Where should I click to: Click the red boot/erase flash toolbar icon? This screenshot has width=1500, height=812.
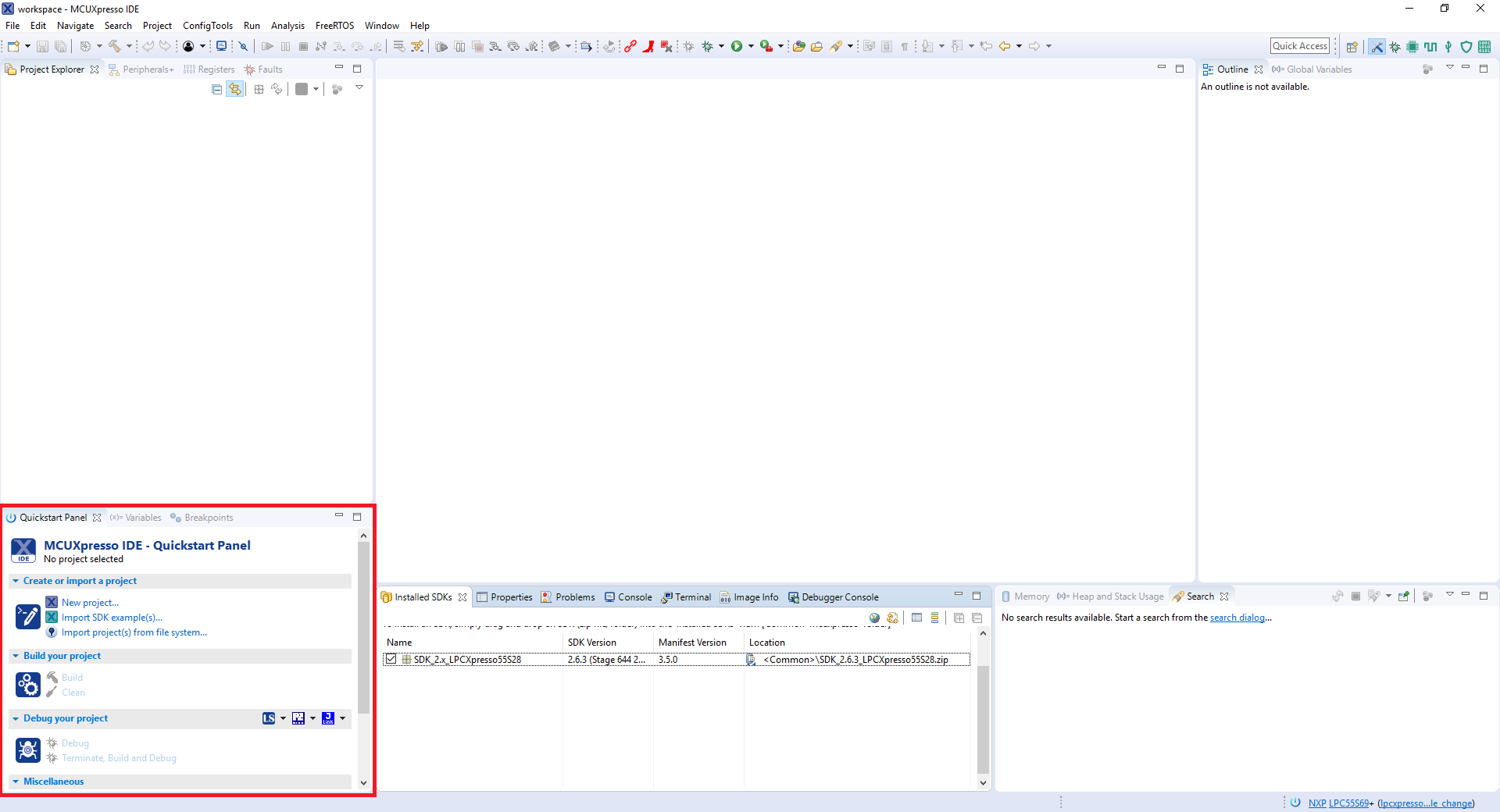point(648,46)
